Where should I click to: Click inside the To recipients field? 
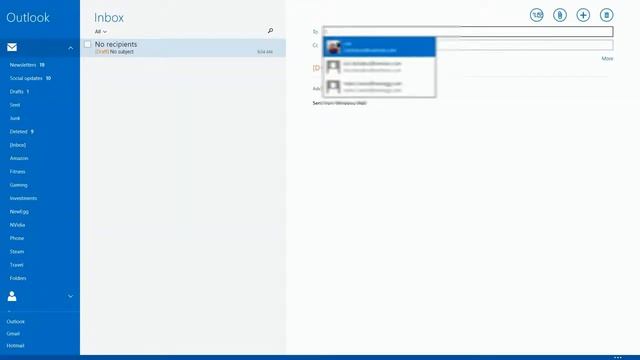coord(468,31)
